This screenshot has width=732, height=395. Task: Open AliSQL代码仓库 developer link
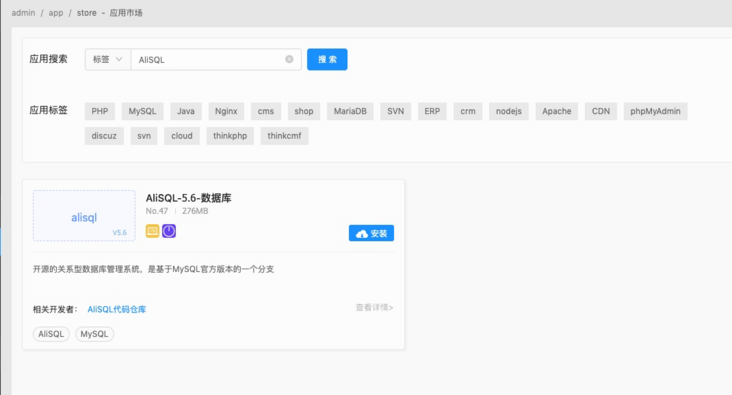[x=117, y=309]
